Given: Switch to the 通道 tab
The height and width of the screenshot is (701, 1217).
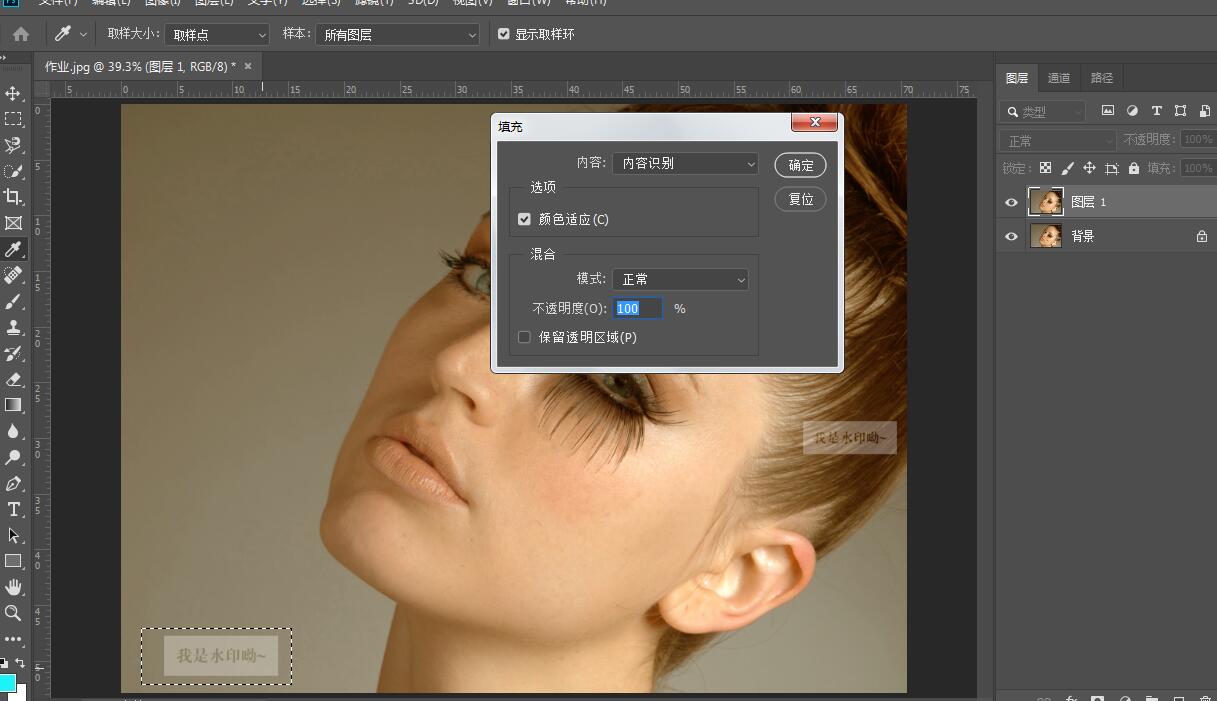Looking at the screenshot, I should pyautogui.click(x=1059, y=78).
